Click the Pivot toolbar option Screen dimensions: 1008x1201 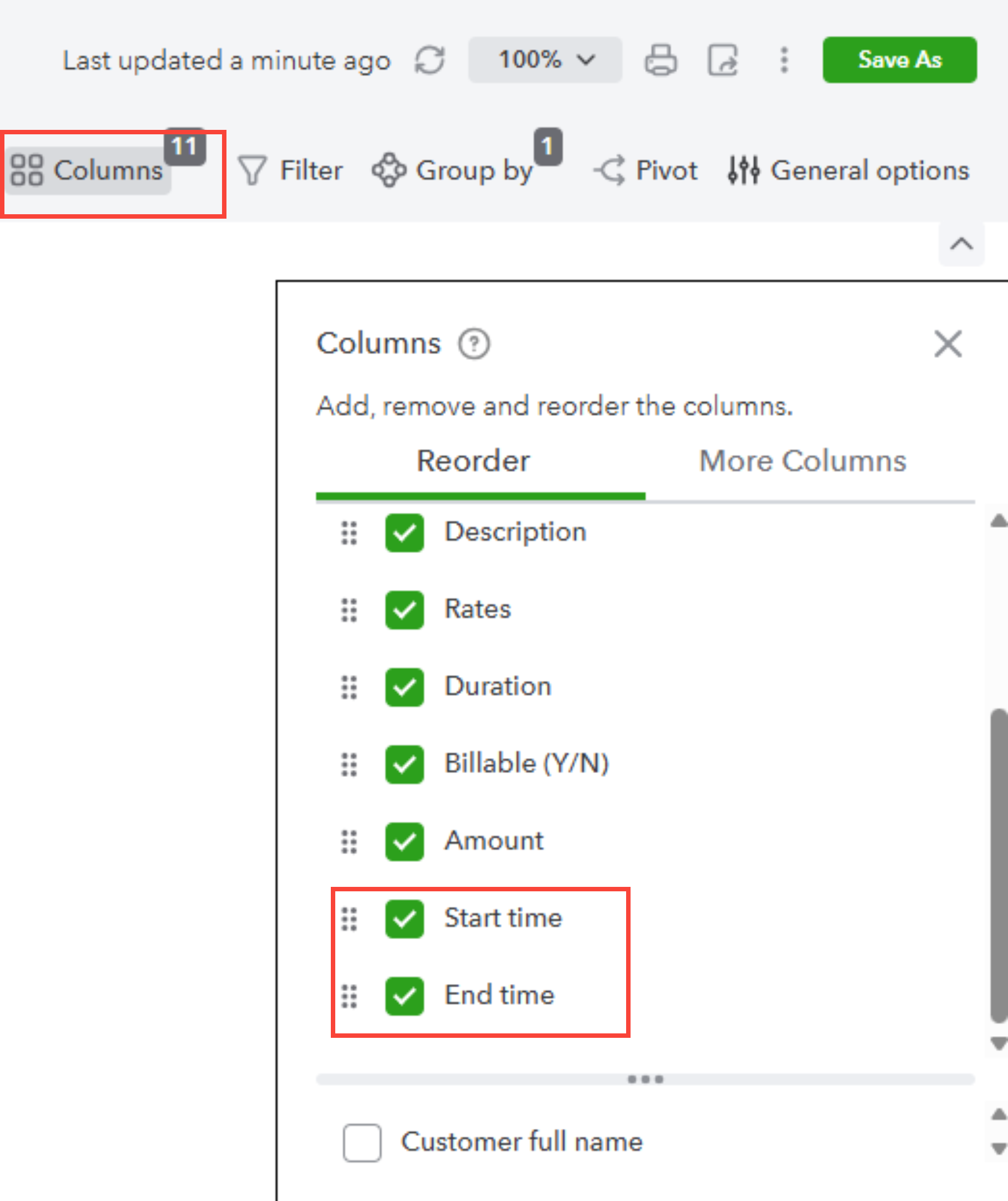coord(647,170)
